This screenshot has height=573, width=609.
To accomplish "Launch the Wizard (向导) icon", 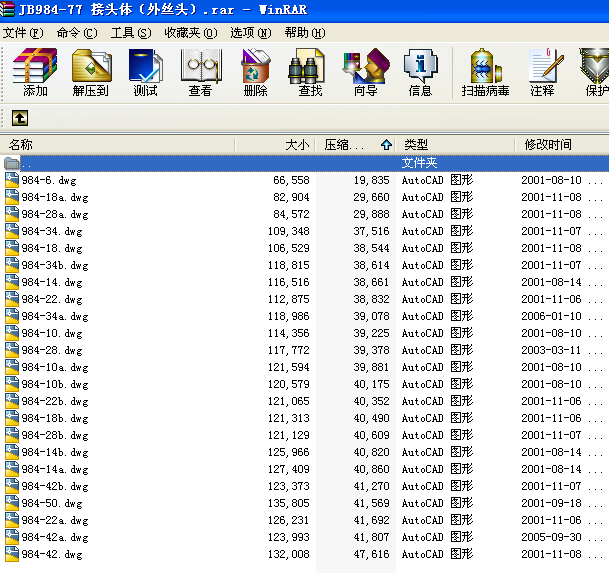I will tap(365, 66).
